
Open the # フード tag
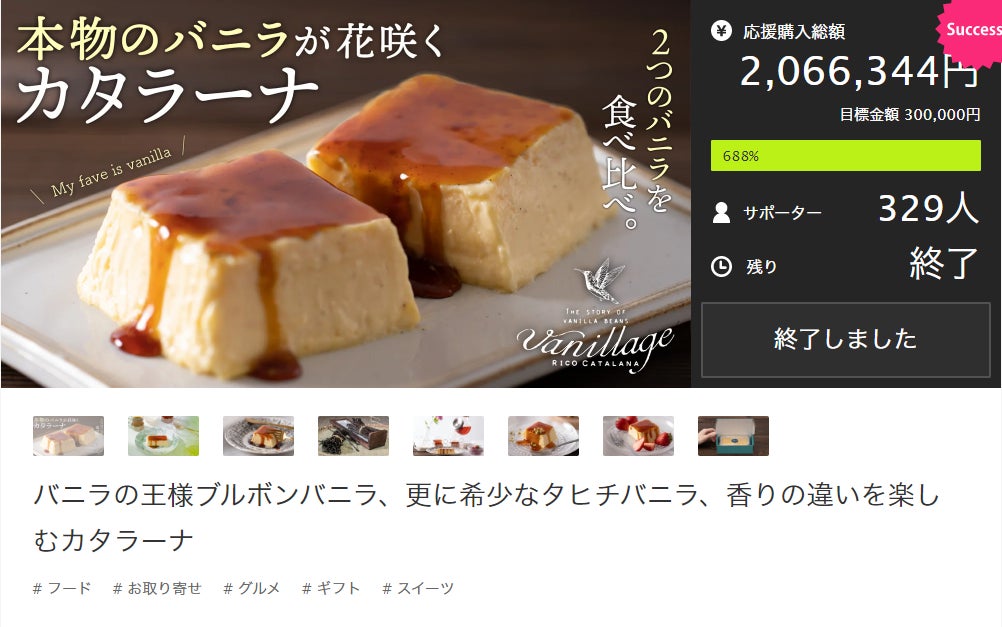pyautogui.click(x=62, y=588)
